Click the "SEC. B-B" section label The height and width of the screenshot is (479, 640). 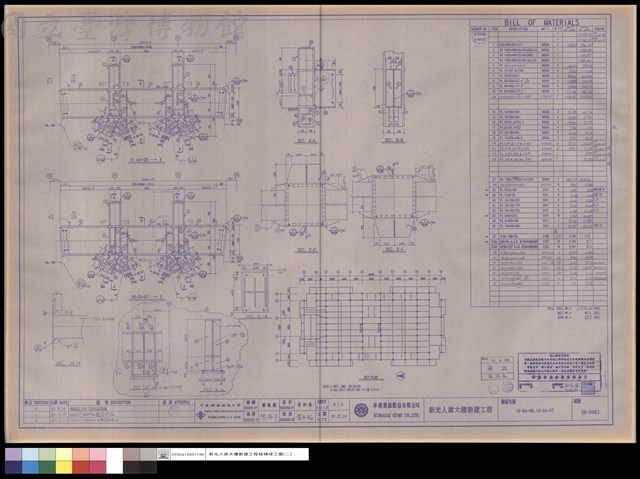point(394,140)
